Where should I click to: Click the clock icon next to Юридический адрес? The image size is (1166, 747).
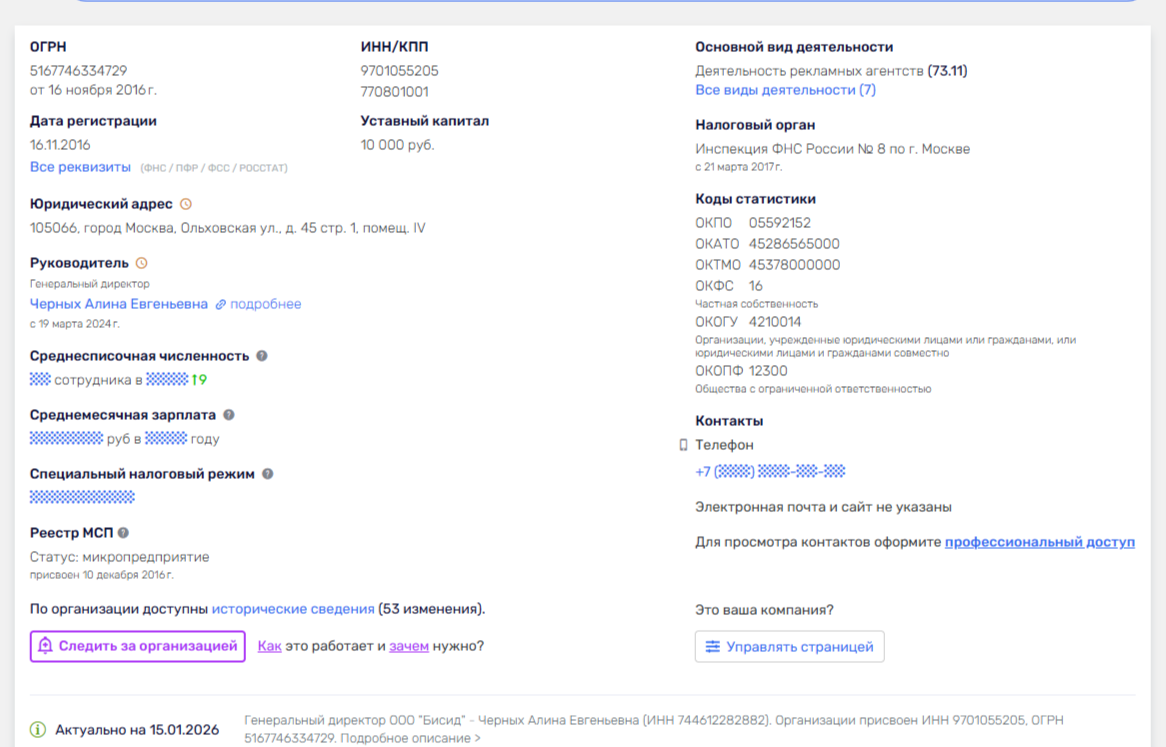click(x=186, y=204)
